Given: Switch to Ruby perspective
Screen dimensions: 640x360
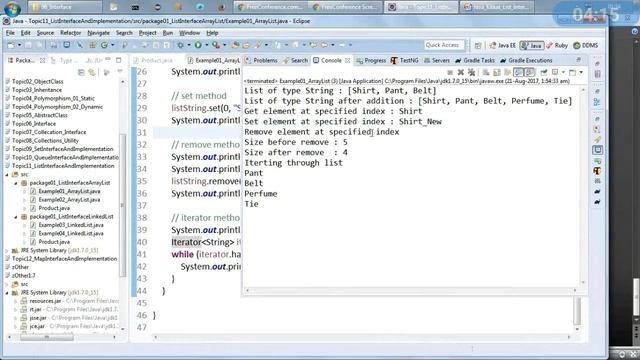Looking at the screenshot, I should (557, 45).
